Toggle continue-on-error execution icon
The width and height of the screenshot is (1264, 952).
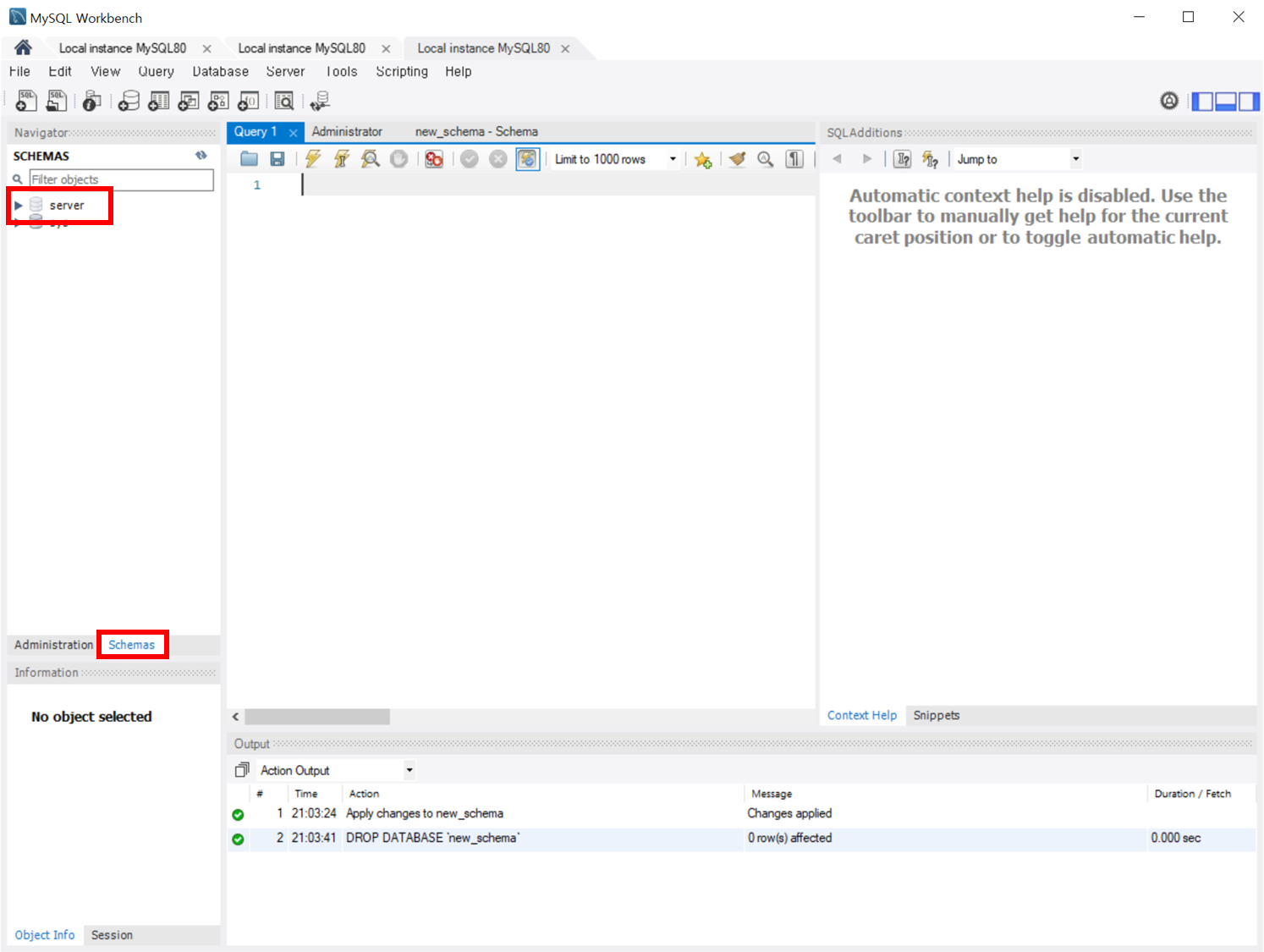coord(434,159)
